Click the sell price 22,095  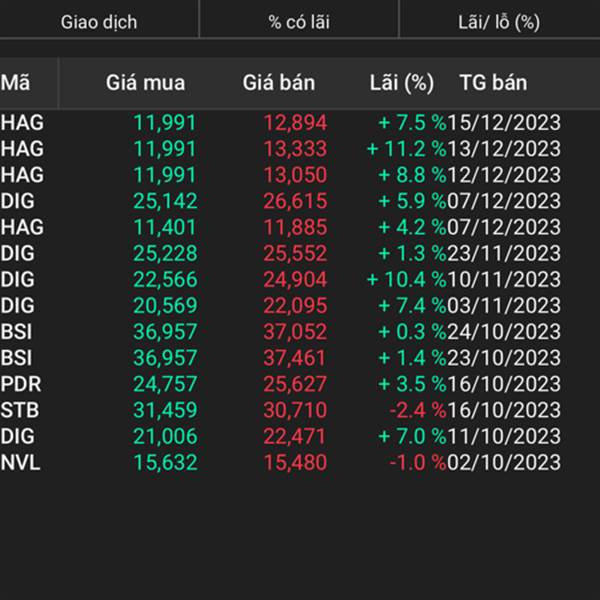tap(295, 305)
